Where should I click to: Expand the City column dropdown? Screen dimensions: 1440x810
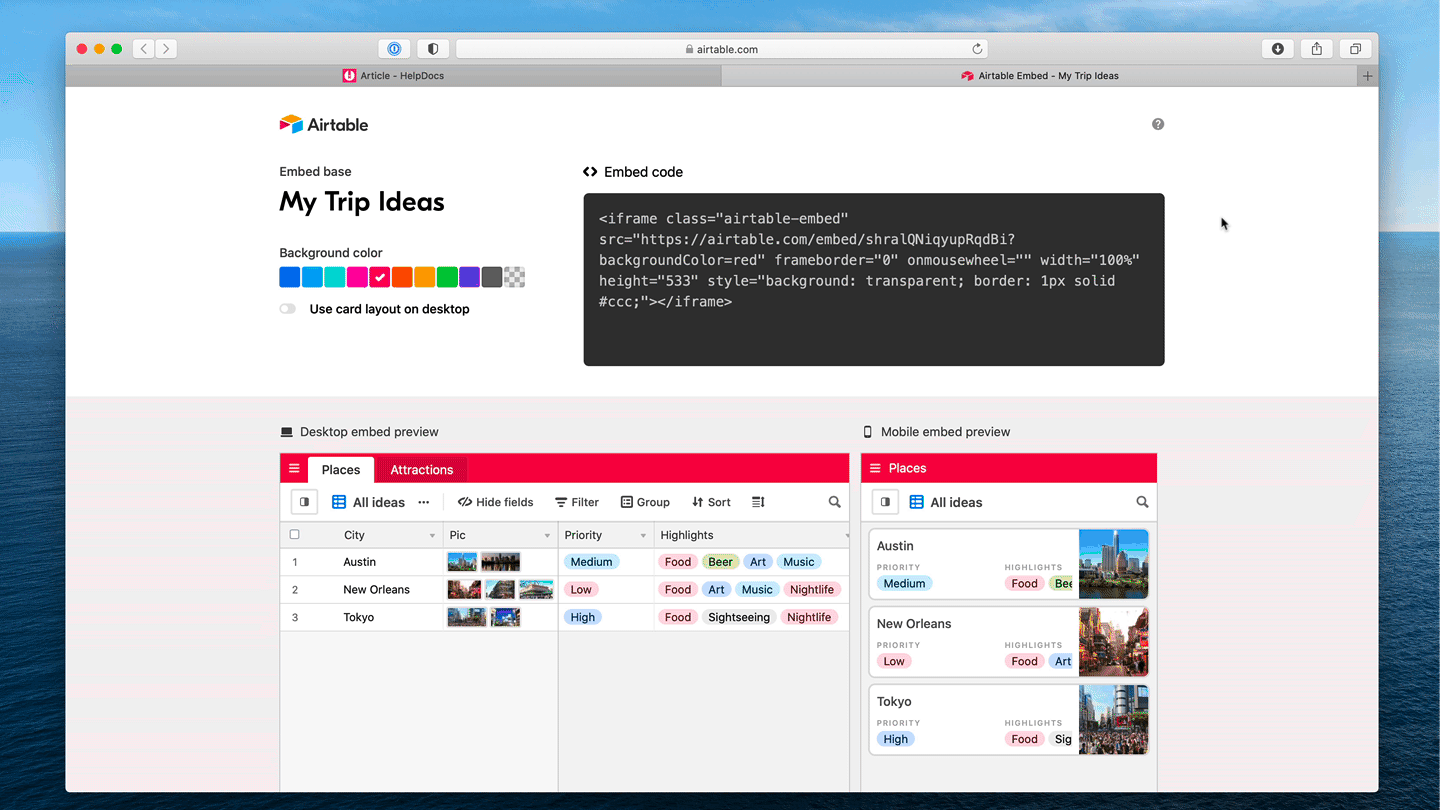432,536
